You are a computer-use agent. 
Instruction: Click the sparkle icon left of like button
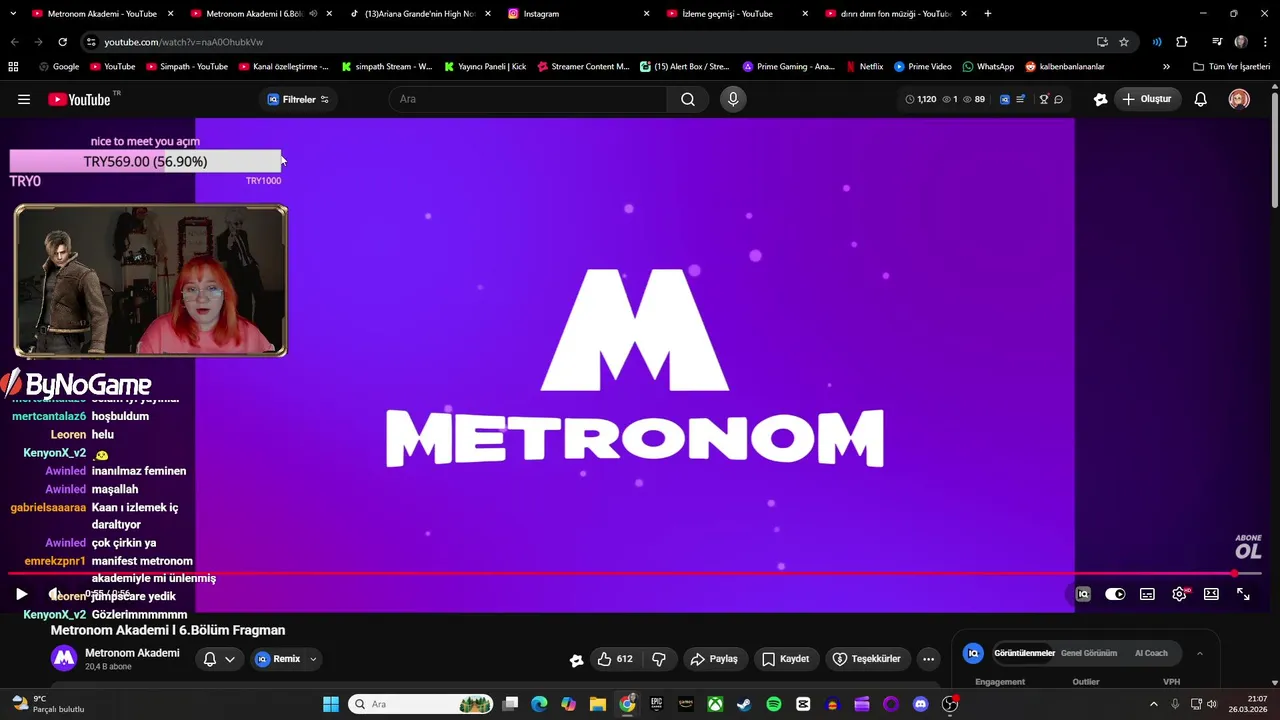(x=576, y=659)
